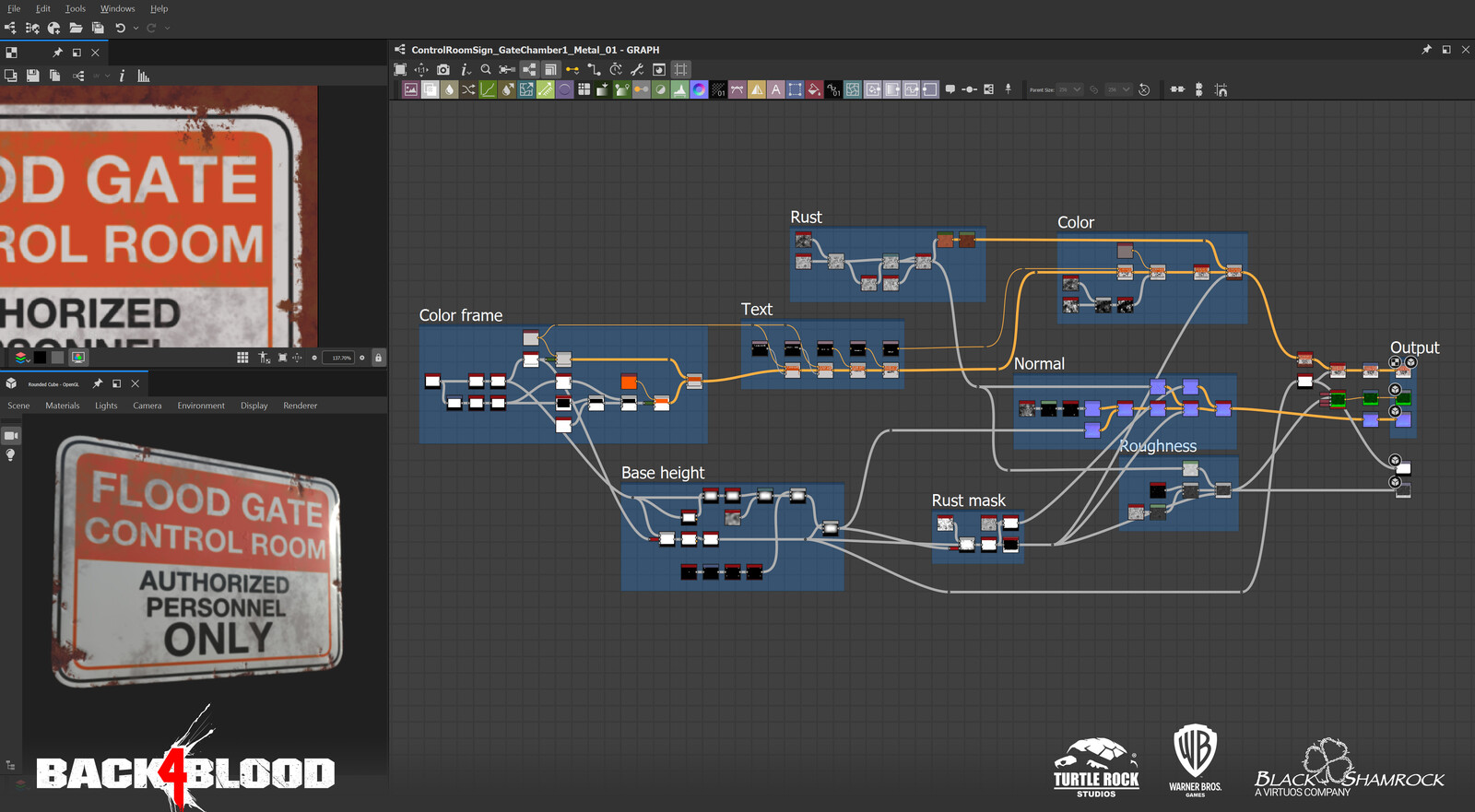Add a Gradient Map rainbow node from toolbar

698,89
